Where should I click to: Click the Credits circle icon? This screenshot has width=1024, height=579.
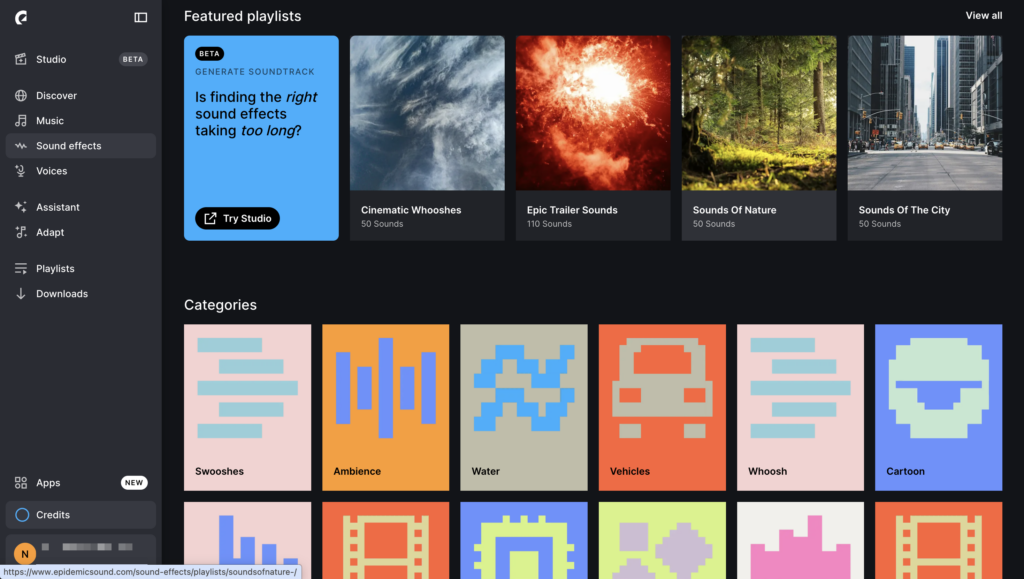pyautogui.click(x=22, y=514)
